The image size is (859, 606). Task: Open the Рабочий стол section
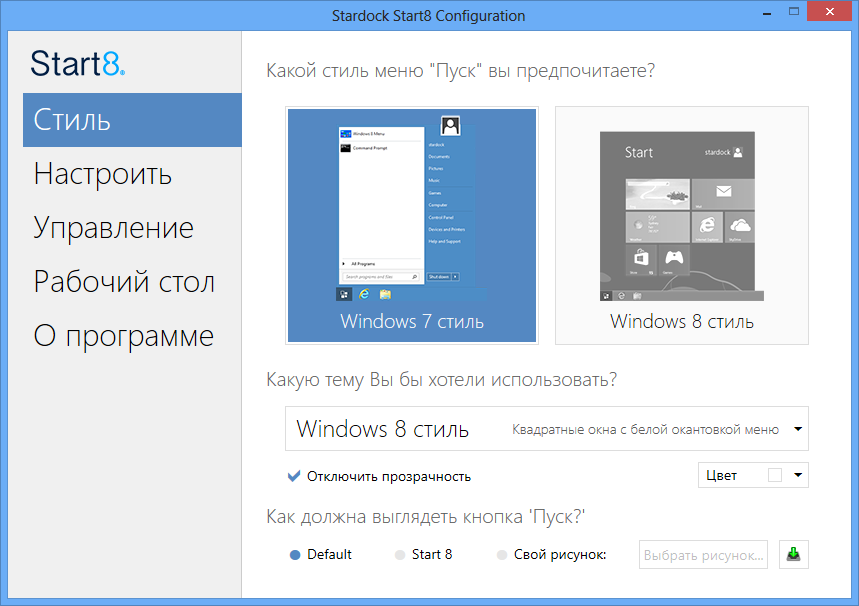pos(118,281)
